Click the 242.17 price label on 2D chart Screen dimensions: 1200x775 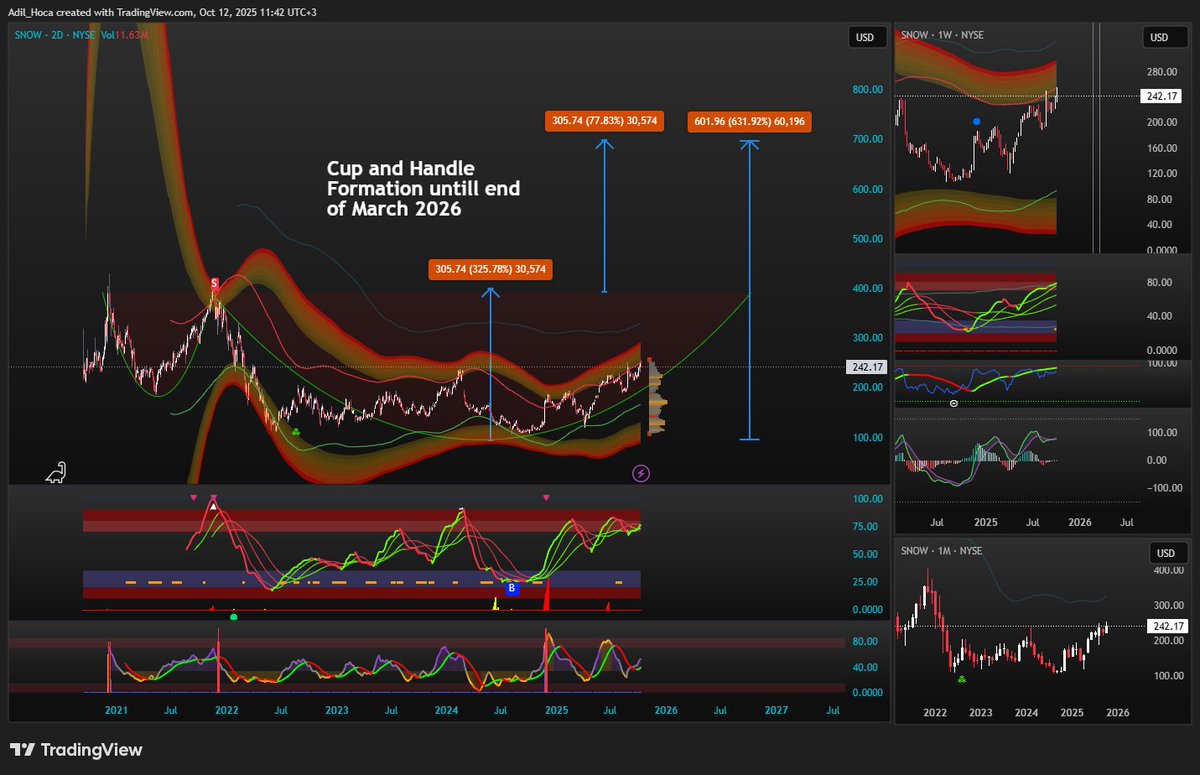[x=868, y=367]
